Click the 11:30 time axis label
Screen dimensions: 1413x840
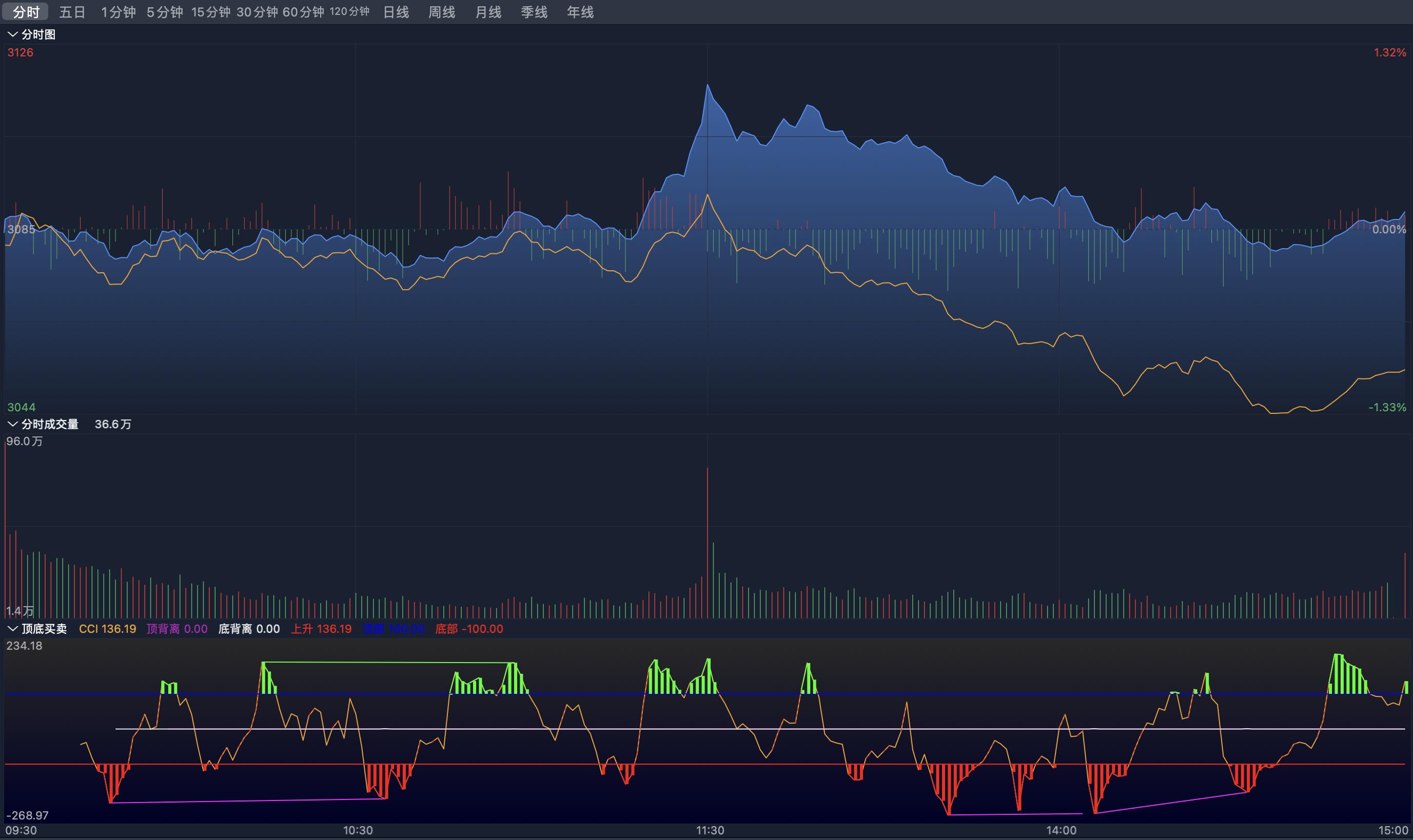tap(710, 830)
